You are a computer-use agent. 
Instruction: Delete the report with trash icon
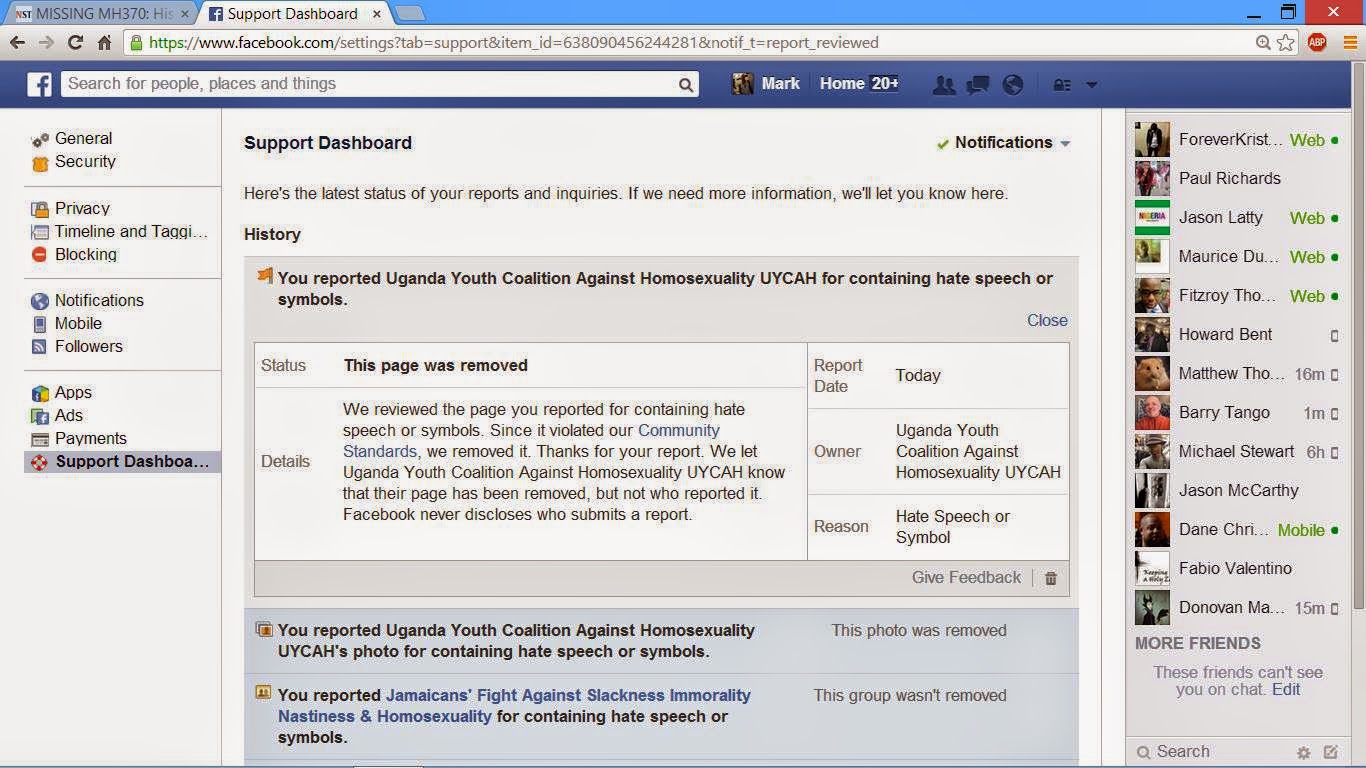click(x=1051, y=578)
